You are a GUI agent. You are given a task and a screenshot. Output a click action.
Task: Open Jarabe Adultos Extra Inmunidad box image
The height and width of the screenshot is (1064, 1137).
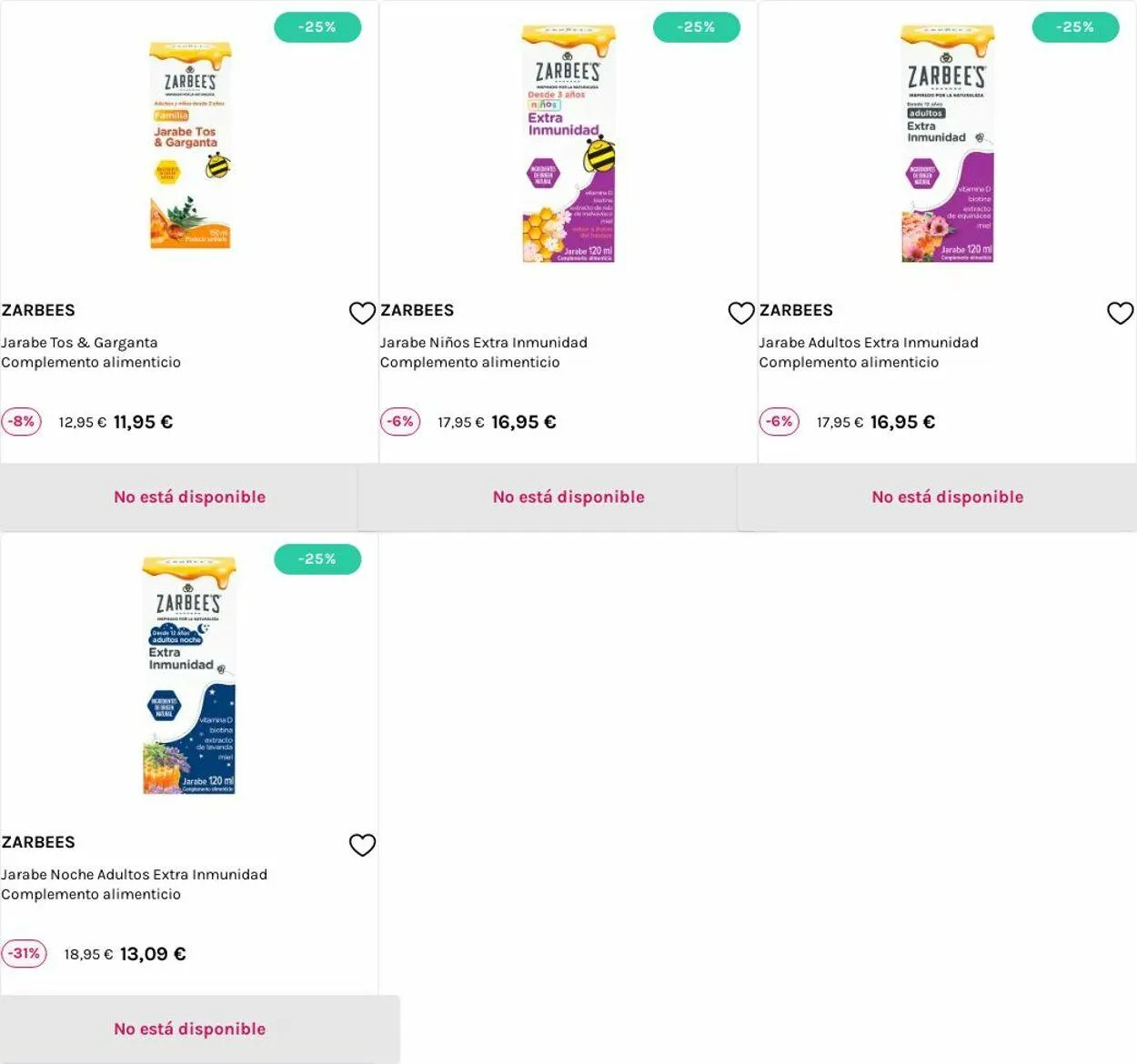coord(947,144)
